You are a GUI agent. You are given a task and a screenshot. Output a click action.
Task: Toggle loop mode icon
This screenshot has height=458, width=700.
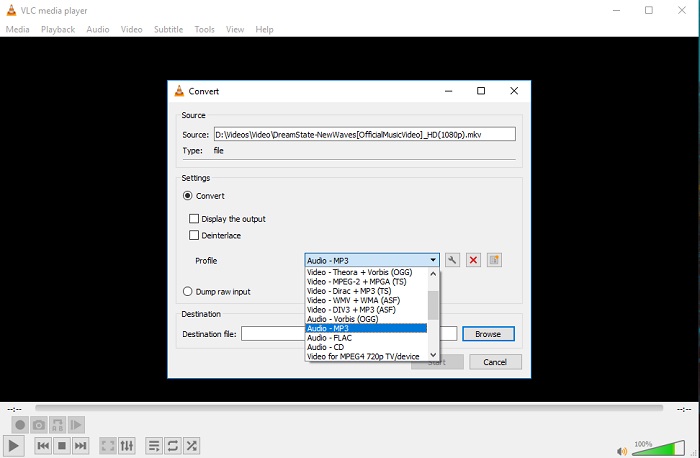tap(173, 446)
